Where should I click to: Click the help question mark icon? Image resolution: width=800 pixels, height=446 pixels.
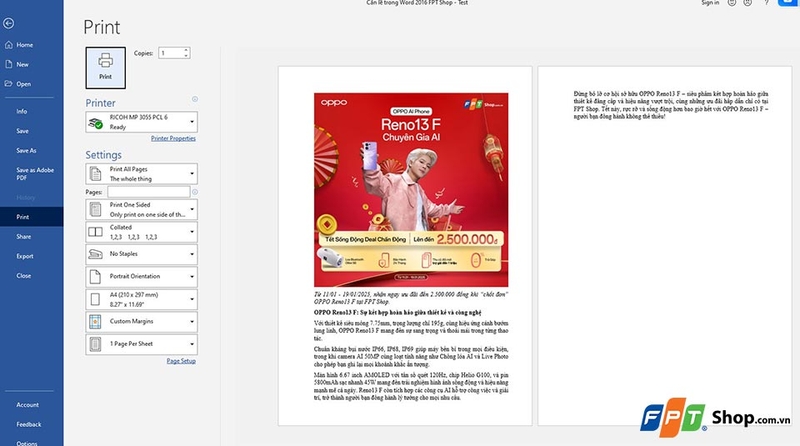point(766,3)
